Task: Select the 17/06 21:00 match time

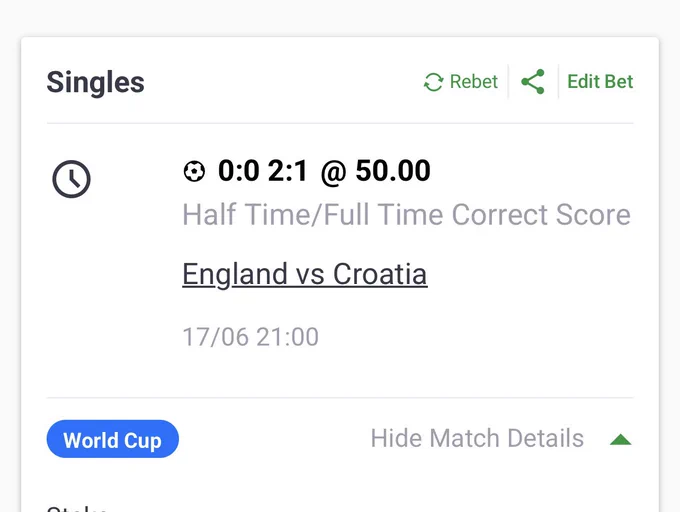Action: tap(251, 337)
